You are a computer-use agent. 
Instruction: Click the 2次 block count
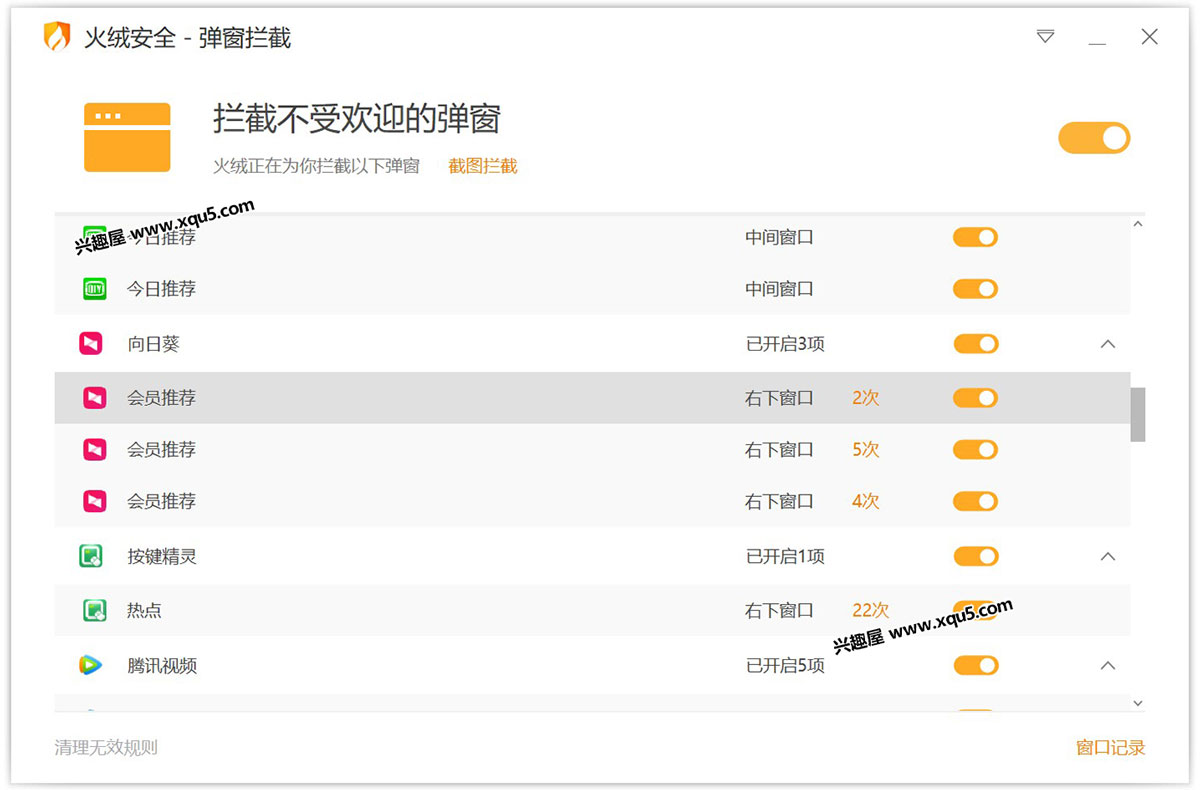pos(866,398)
